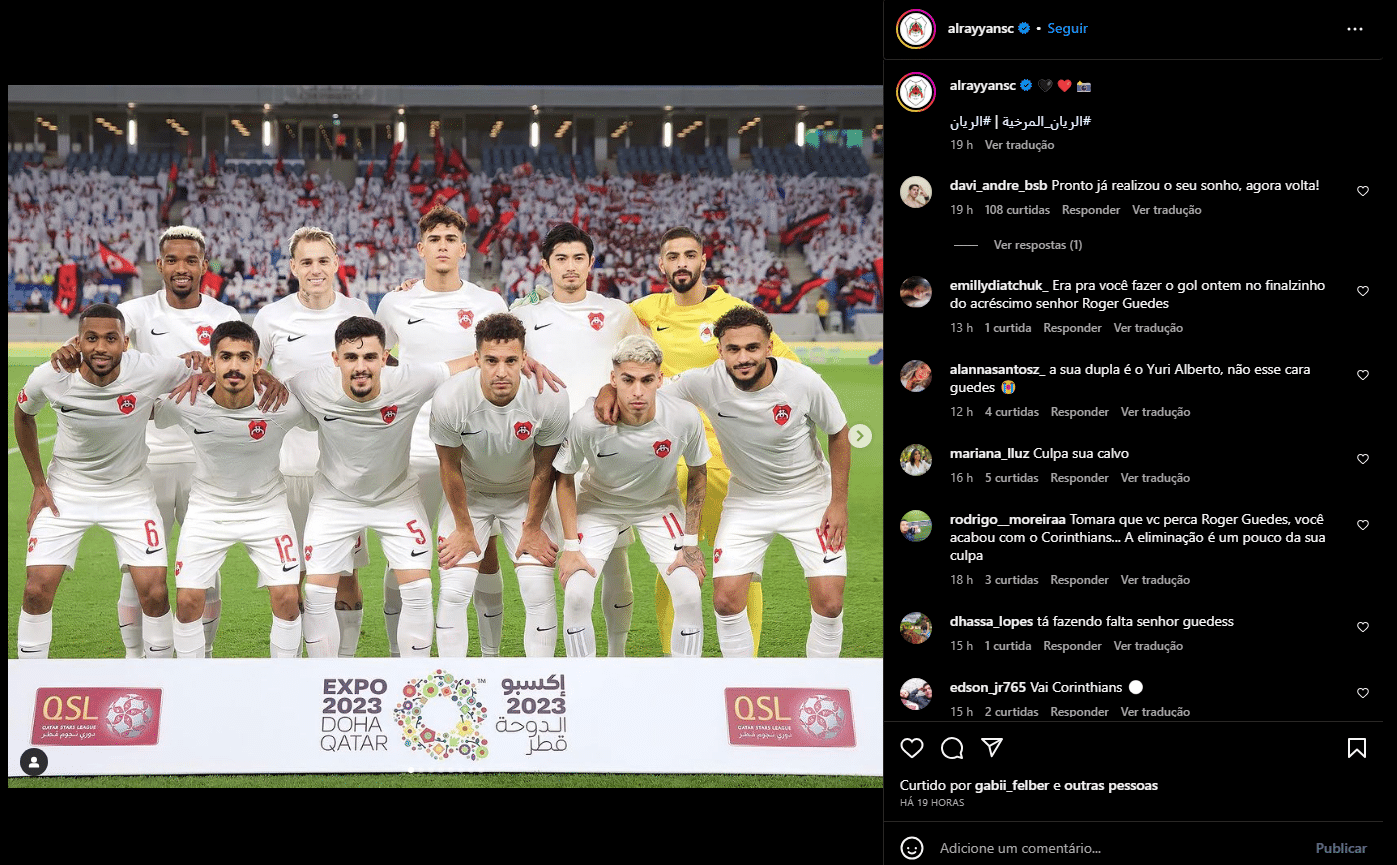1397x865 pixels.
Task: Expand Ver respostas (1) replies
Action: coord(1038,245)
